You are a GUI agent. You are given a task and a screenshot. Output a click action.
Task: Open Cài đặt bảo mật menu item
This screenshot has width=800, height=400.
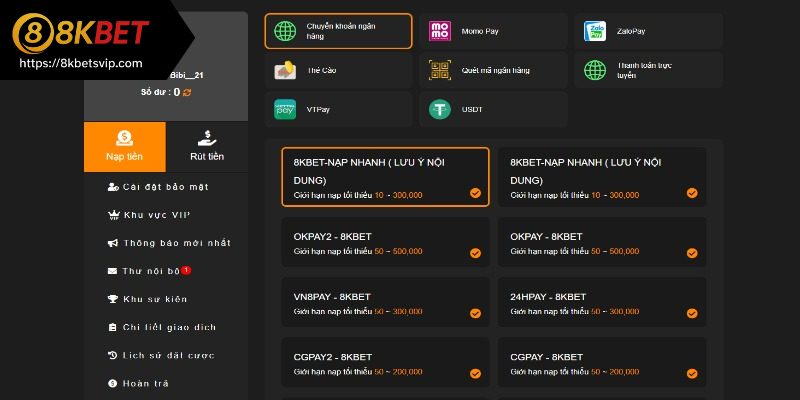pos(166,187)
